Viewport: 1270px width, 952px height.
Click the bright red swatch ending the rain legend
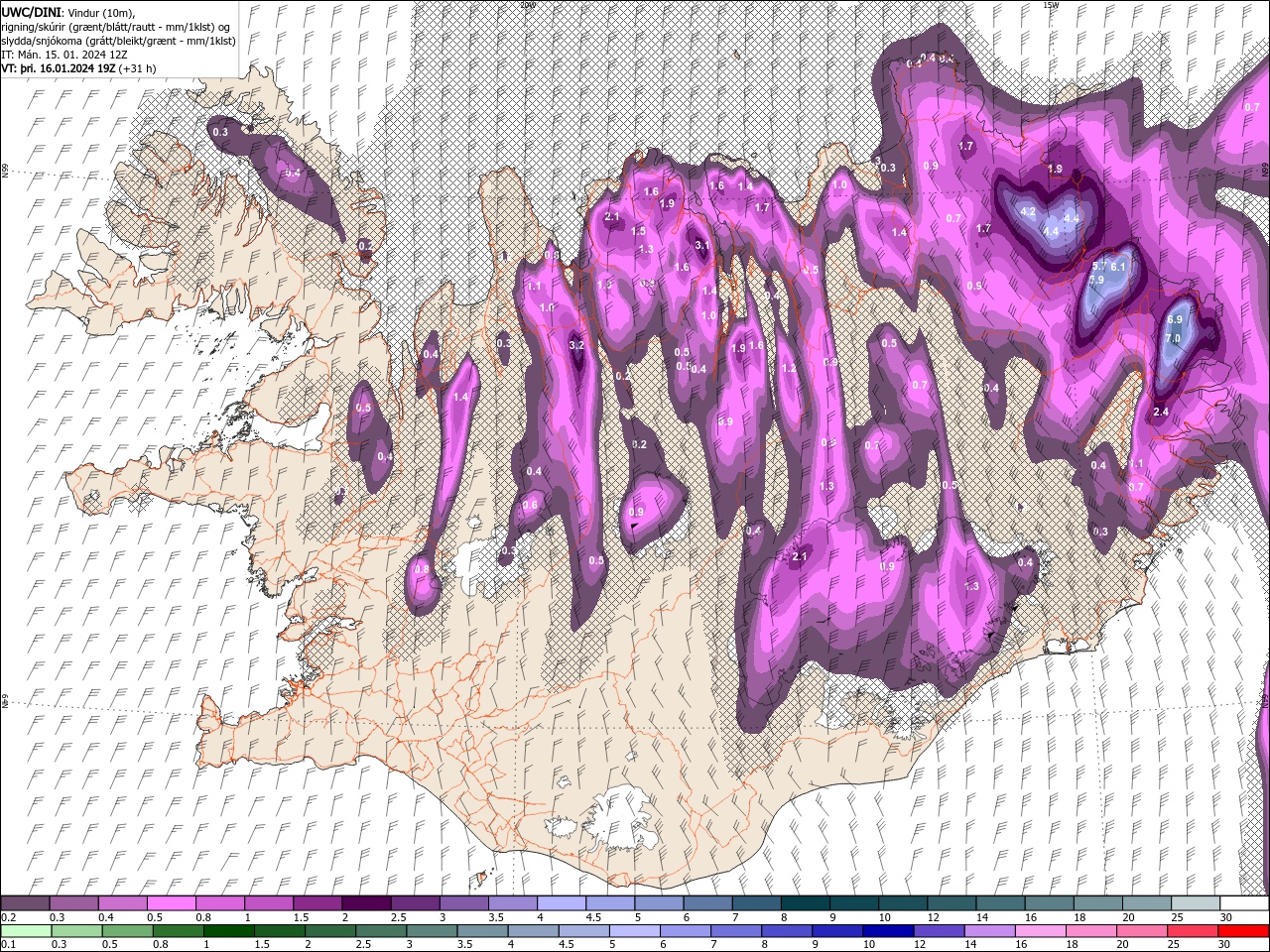click(1243, 930)
